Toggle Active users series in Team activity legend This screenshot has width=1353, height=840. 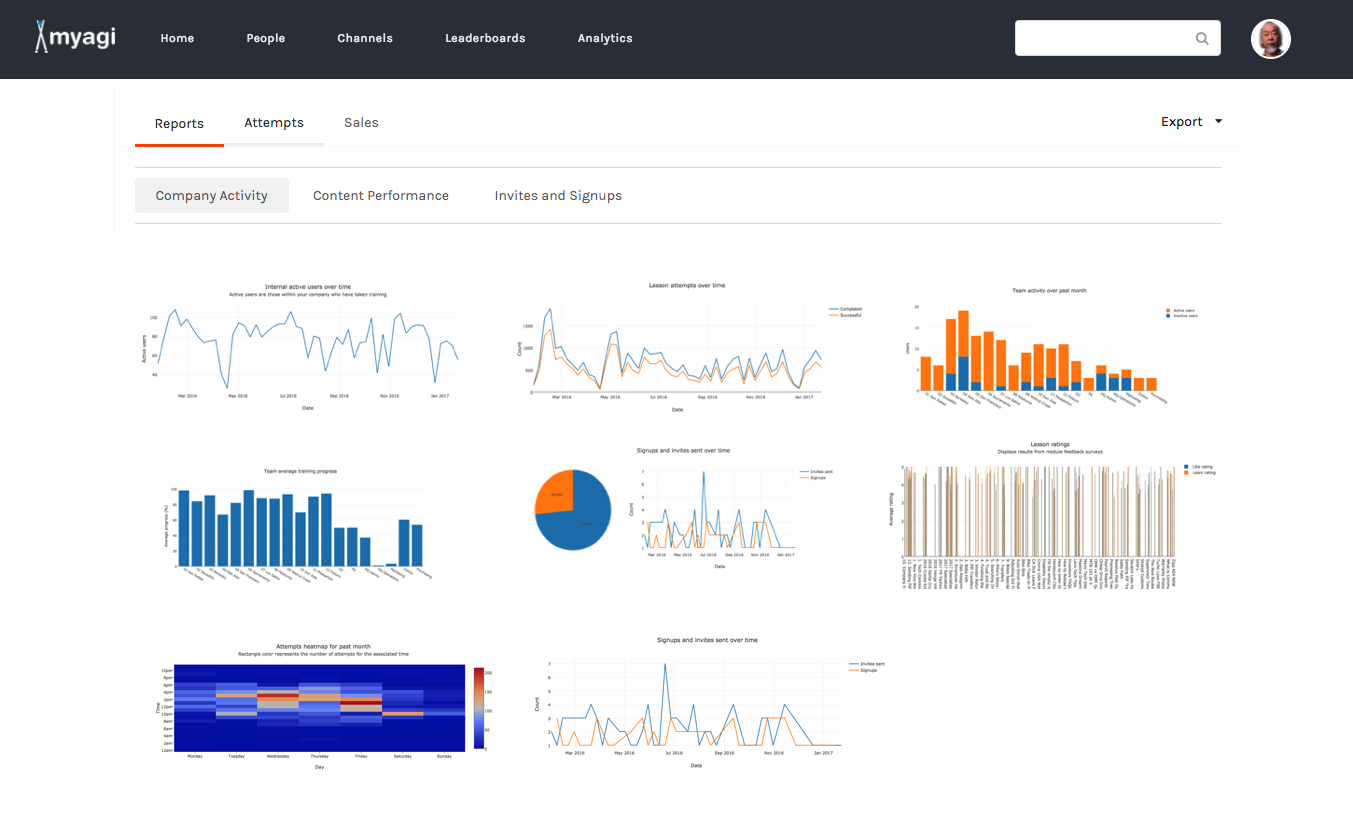coord(1182,310)
